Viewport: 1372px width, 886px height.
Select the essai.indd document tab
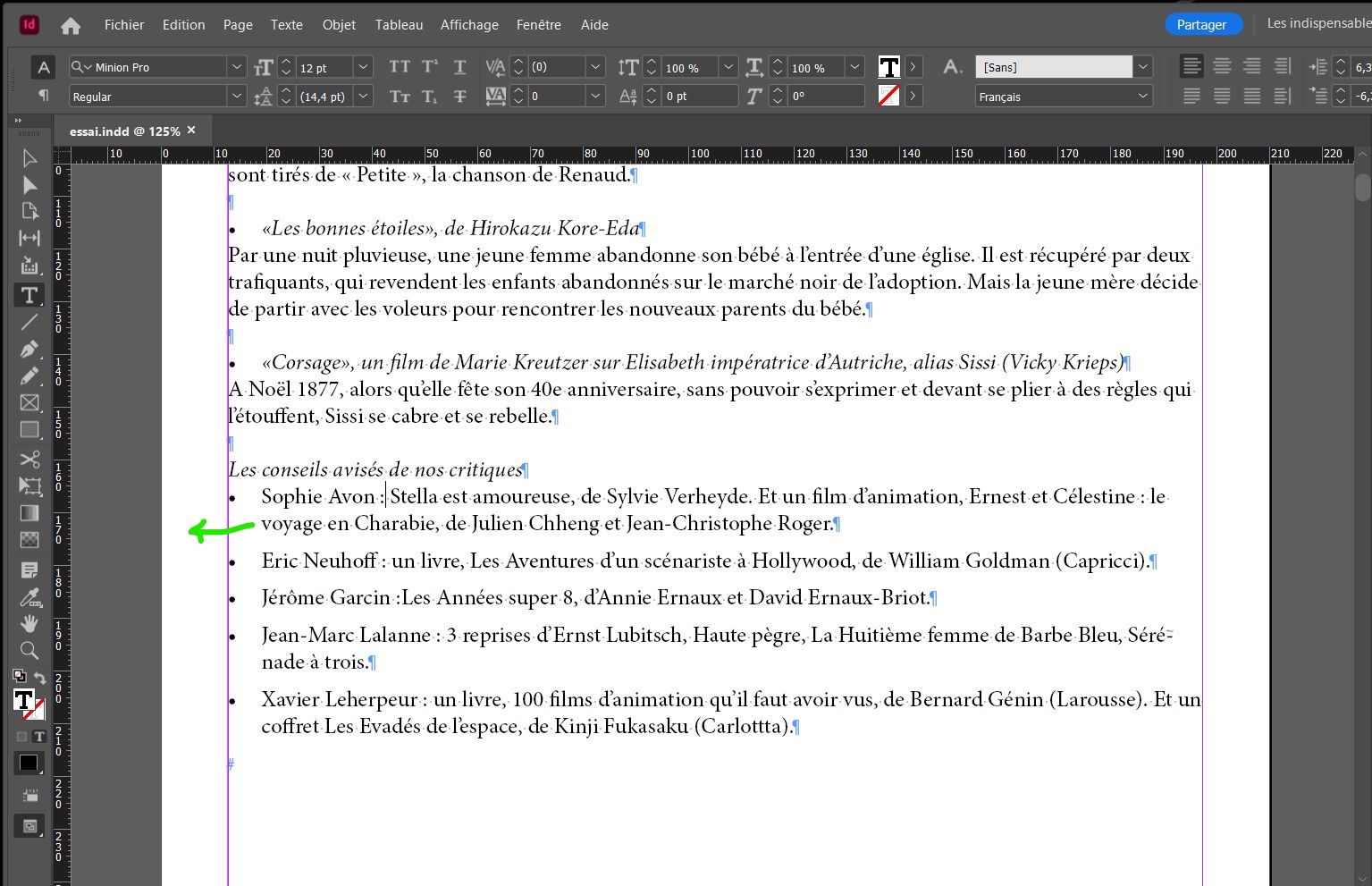pyautogui.click(x=125, y=131)
